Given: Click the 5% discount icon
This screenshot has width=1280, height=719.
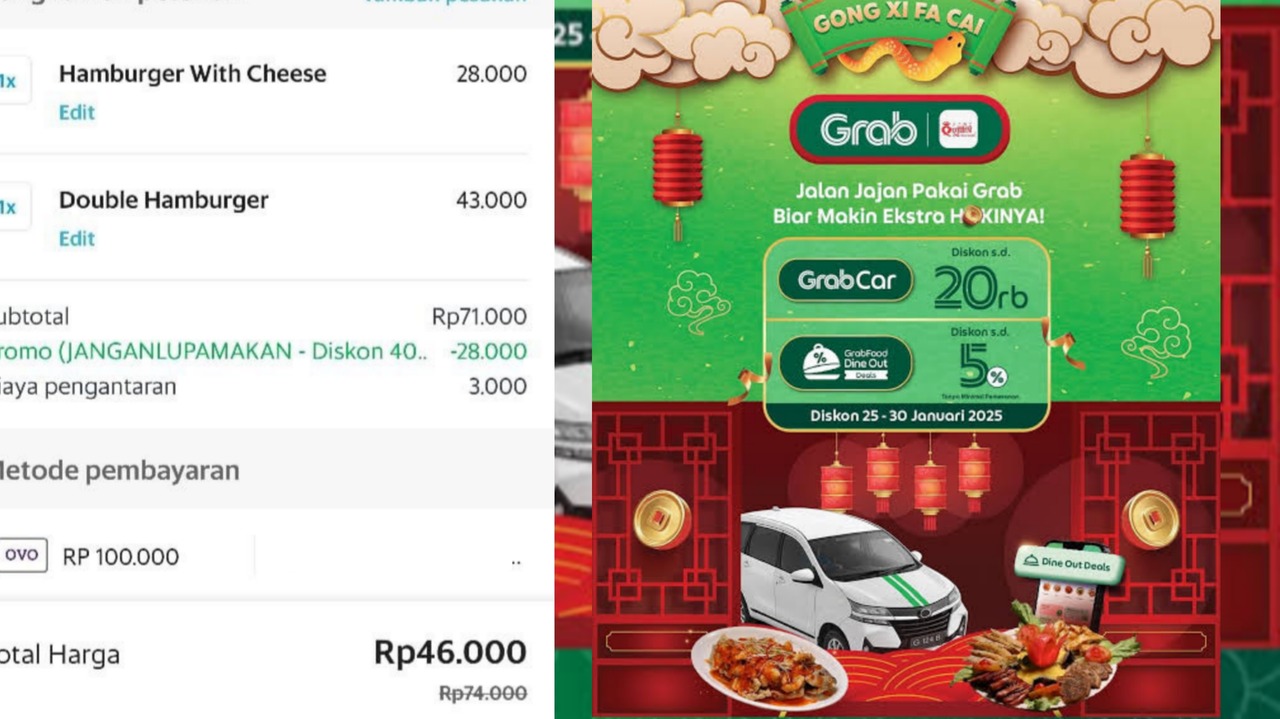Looking at the screenshot, I should [x=982, y=366].
